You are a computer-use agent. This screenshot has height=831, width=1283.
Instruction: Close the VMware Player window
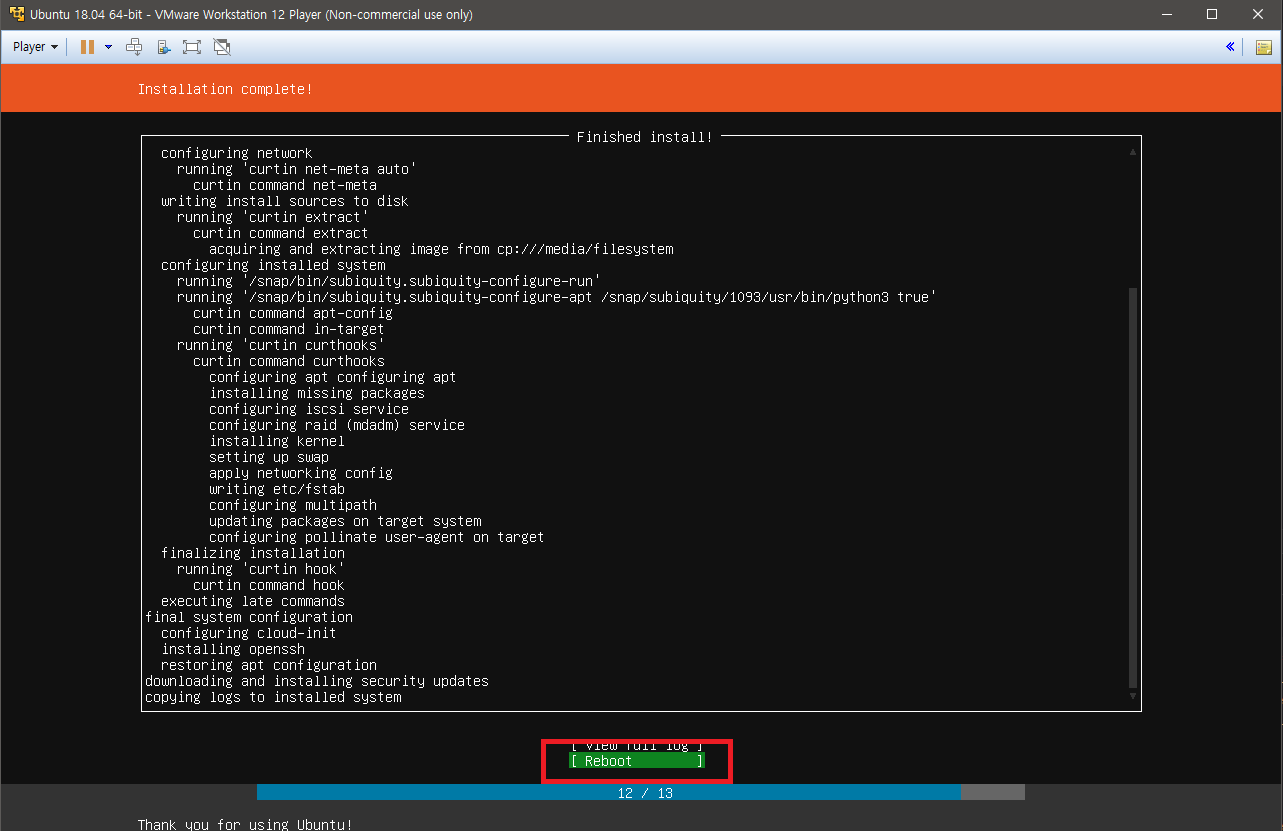1258,15
